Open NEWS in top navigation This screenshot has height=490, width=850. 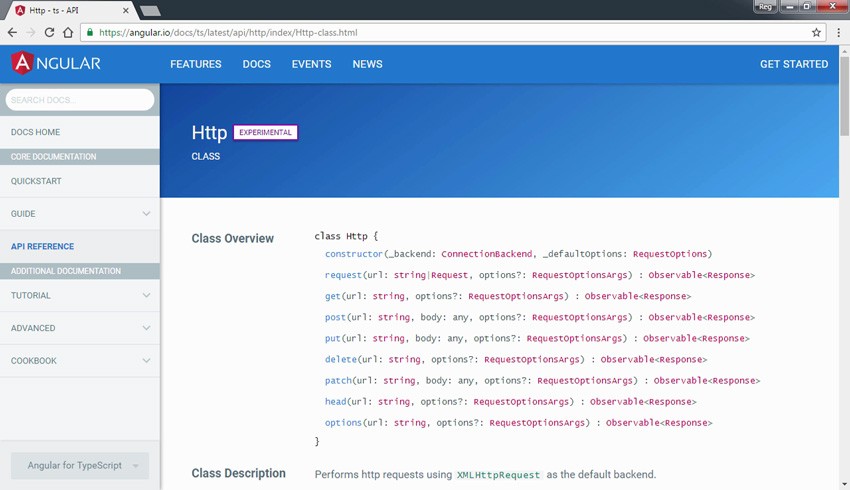pos(367,64)
